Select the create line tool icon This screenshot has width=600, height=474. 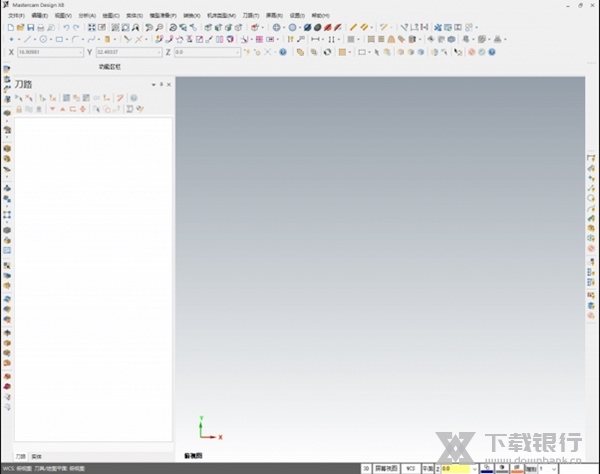coord(25,39)
